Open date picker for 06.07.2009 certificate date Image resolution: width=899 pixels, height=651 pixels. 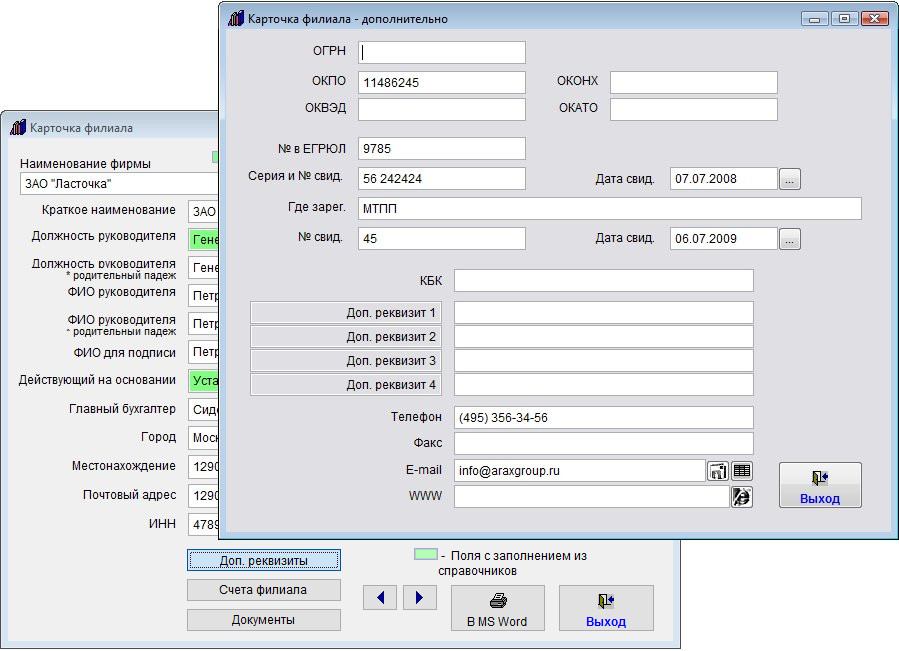pos(790,239)
